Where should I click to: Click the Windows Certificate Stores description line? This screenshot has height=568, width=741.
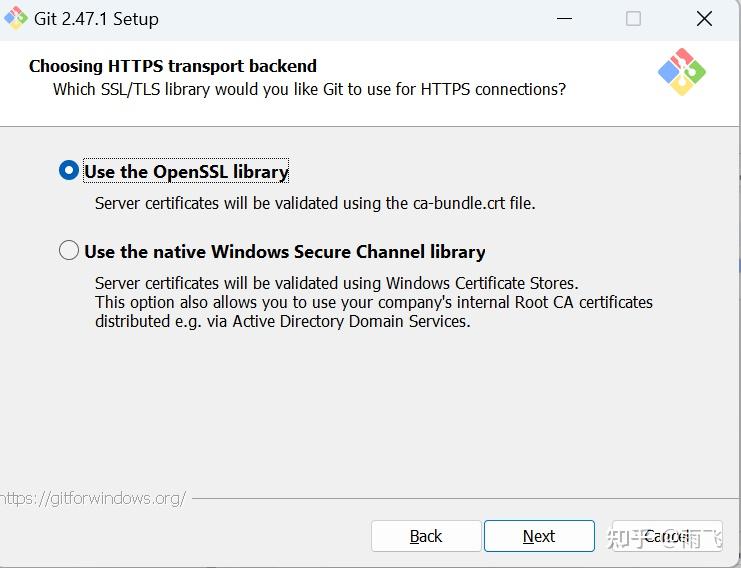point(336,283)
